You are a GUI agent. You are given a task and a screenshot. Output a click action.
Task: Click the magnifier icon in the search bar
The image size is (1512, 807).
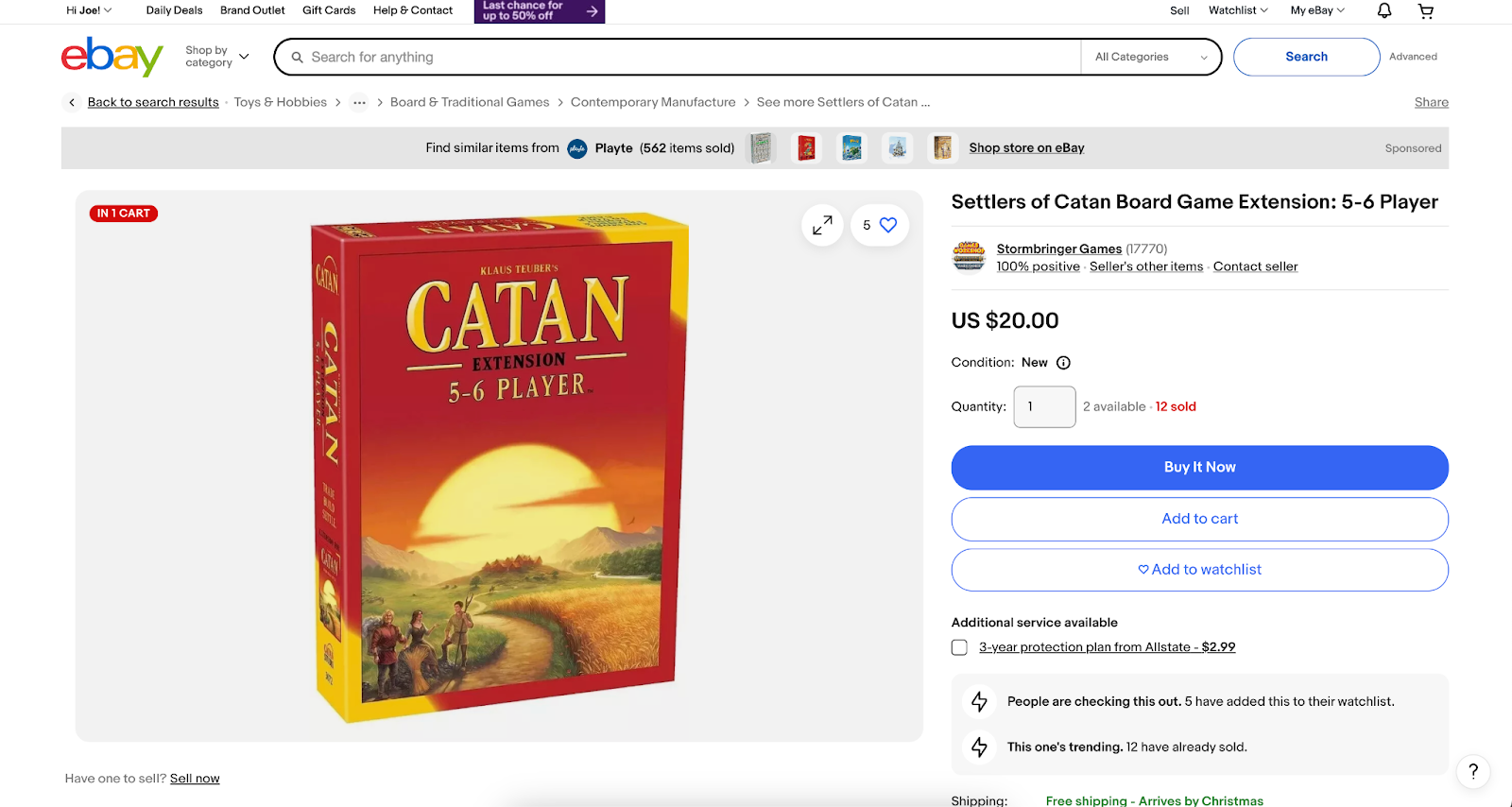coord(298,58)
